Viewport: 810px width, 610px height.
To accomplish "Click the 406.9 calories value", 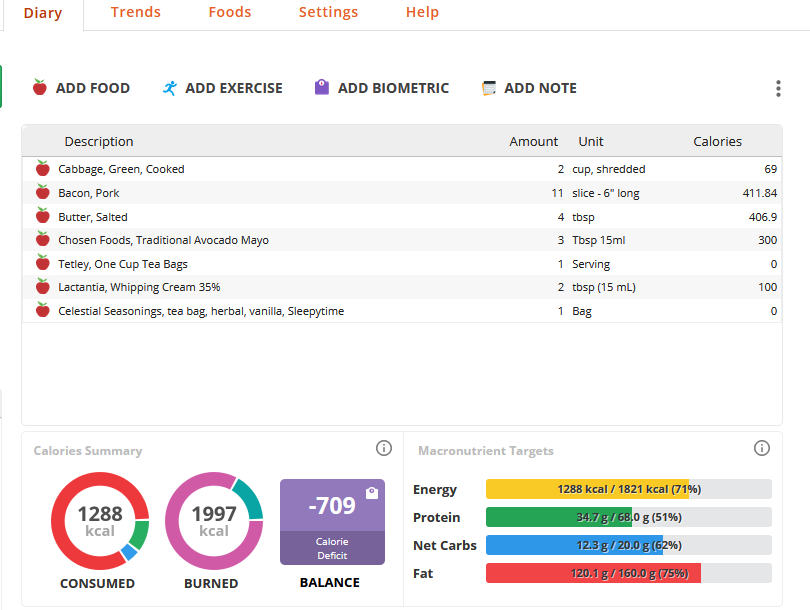I will click(x=762, y=216).
